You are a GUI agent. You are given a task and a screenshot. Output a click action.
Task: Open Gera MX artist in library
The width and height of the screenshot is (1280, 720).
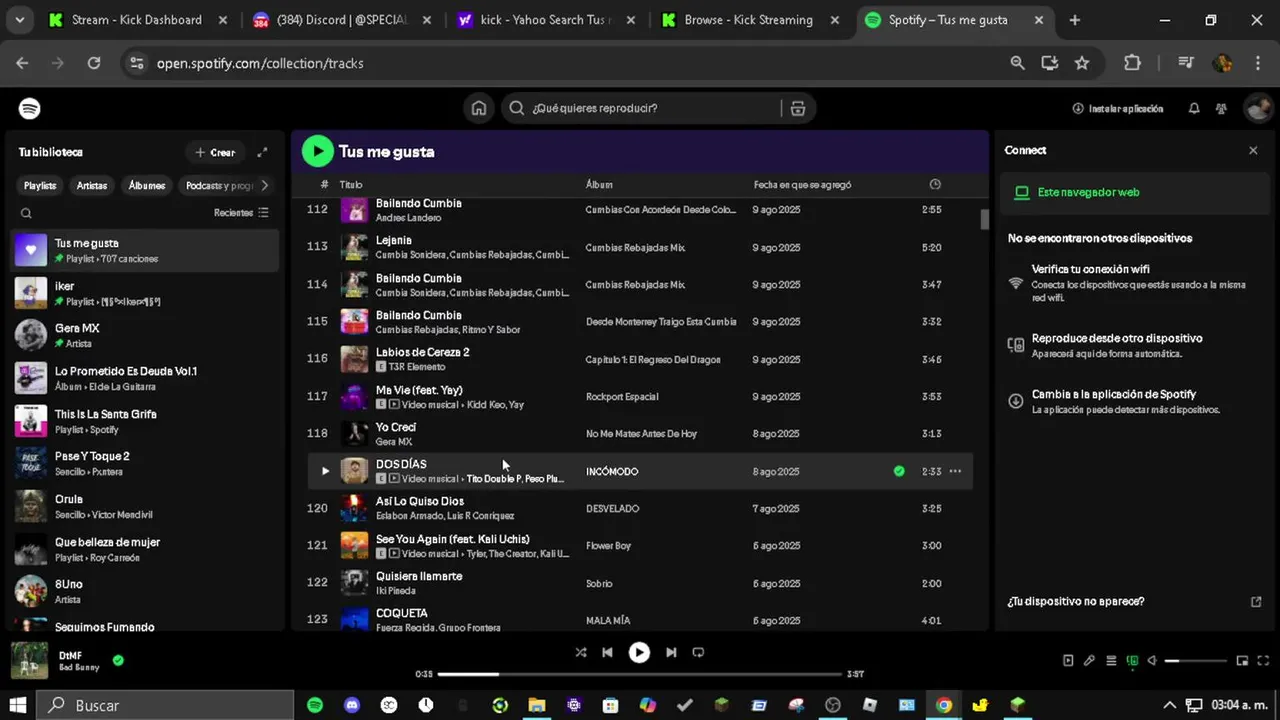pos(145,335)
